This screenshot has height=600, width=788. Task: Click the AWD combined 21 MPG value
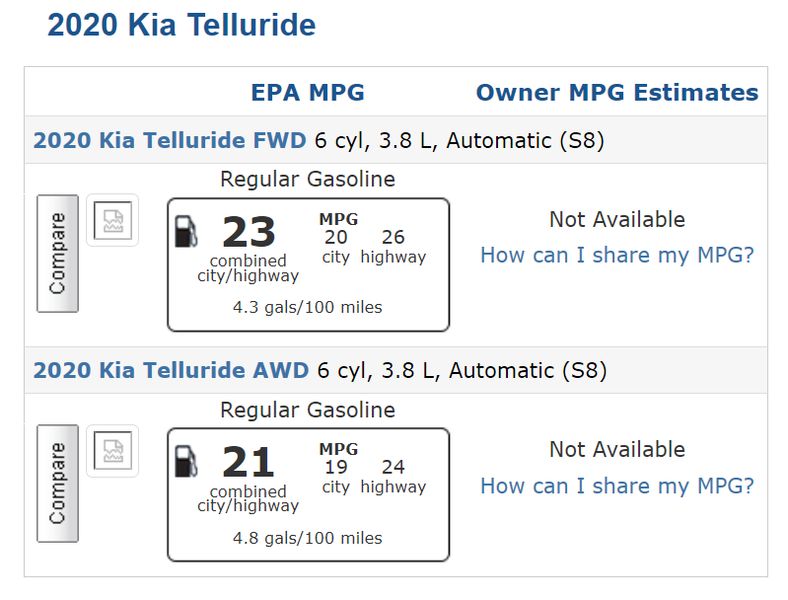[x=249, y=461]
